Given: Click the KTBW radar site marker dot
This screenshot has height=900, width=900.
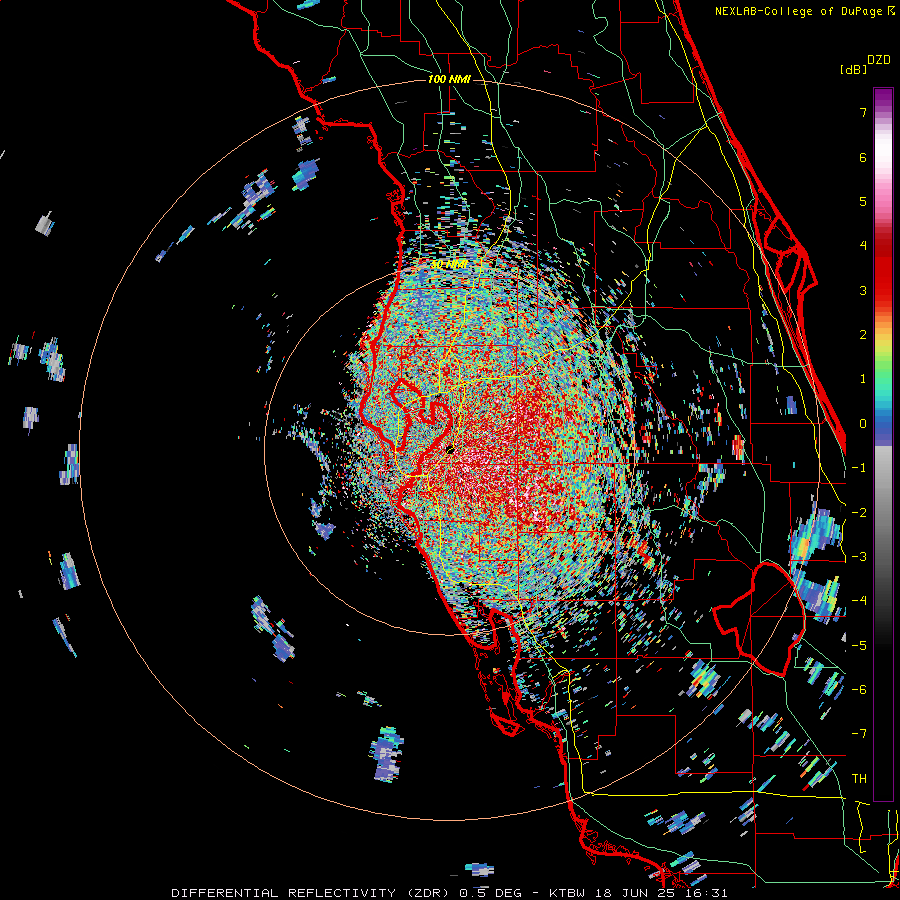Looking at the screenshot, I should tap(449, 449).
